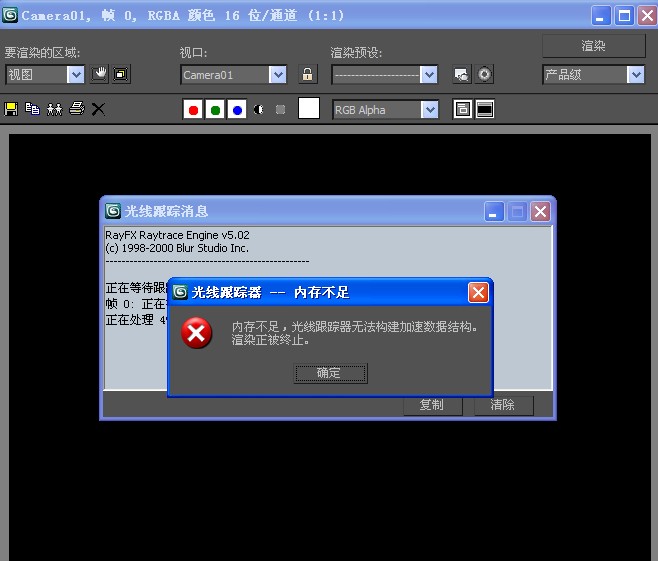658x561 pixels.
Task: Click the 光线跟踪消息 window title icon
Action: tap(113, 211)
